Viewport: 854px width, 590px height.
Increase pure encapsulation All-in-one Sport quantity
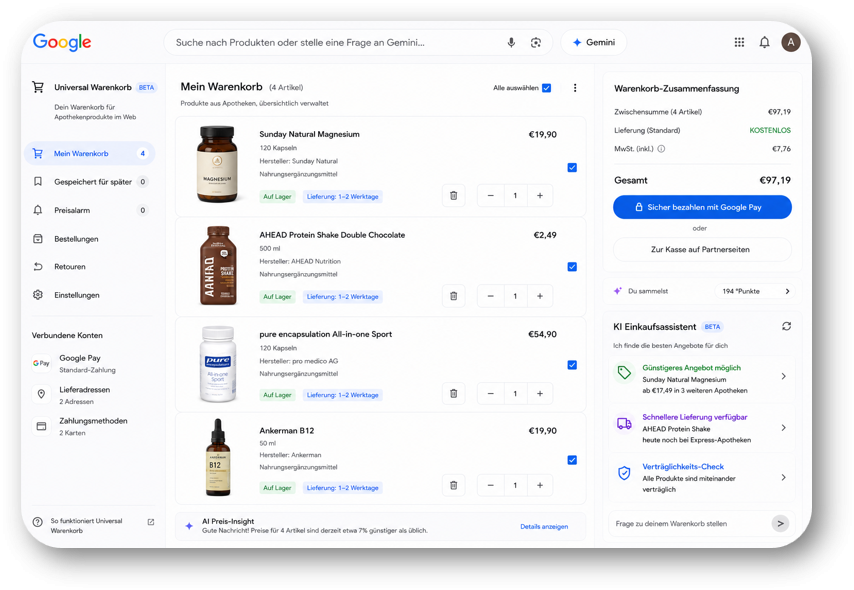[540, 393]
